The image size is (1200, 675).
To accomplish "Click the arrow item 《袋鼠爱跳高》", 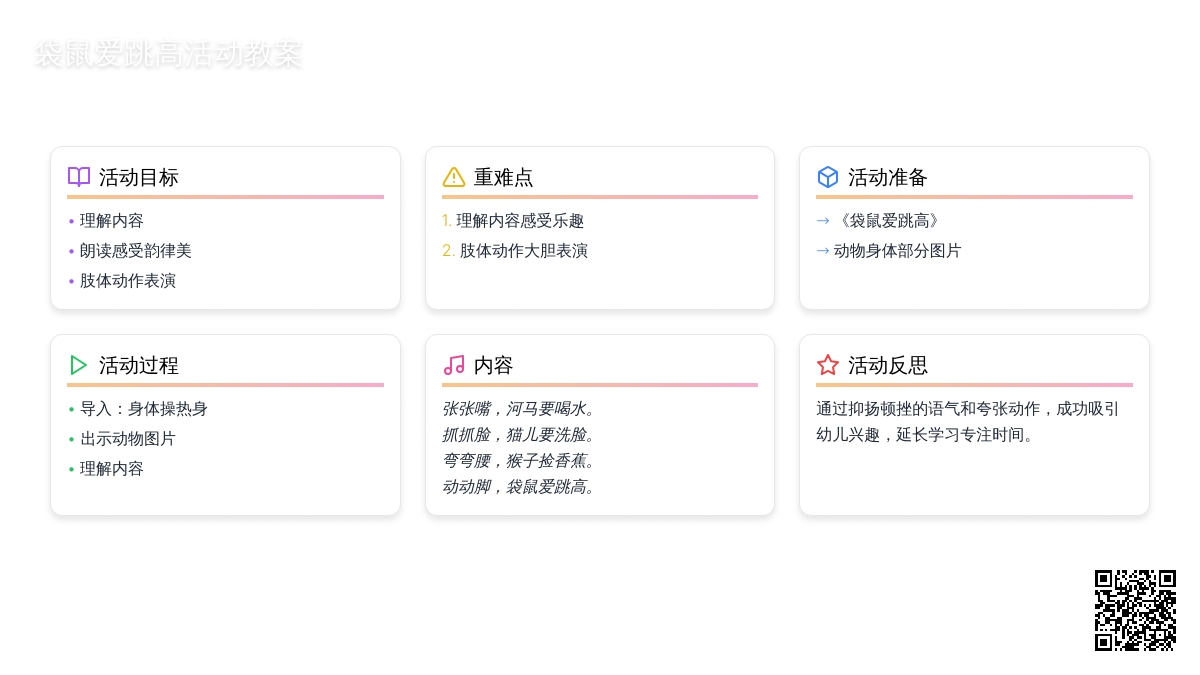I will coord(879,221).
